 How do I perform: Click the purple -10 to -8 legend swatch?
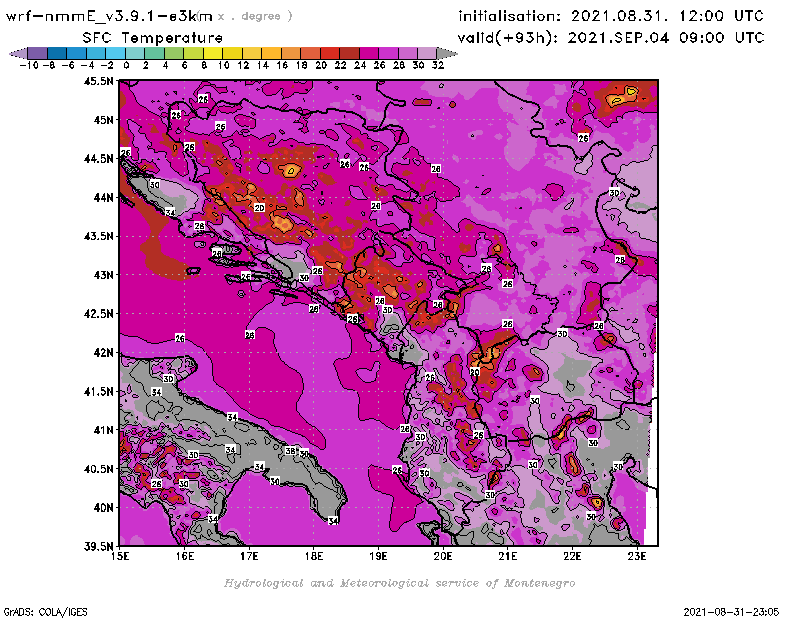[37, 53]
